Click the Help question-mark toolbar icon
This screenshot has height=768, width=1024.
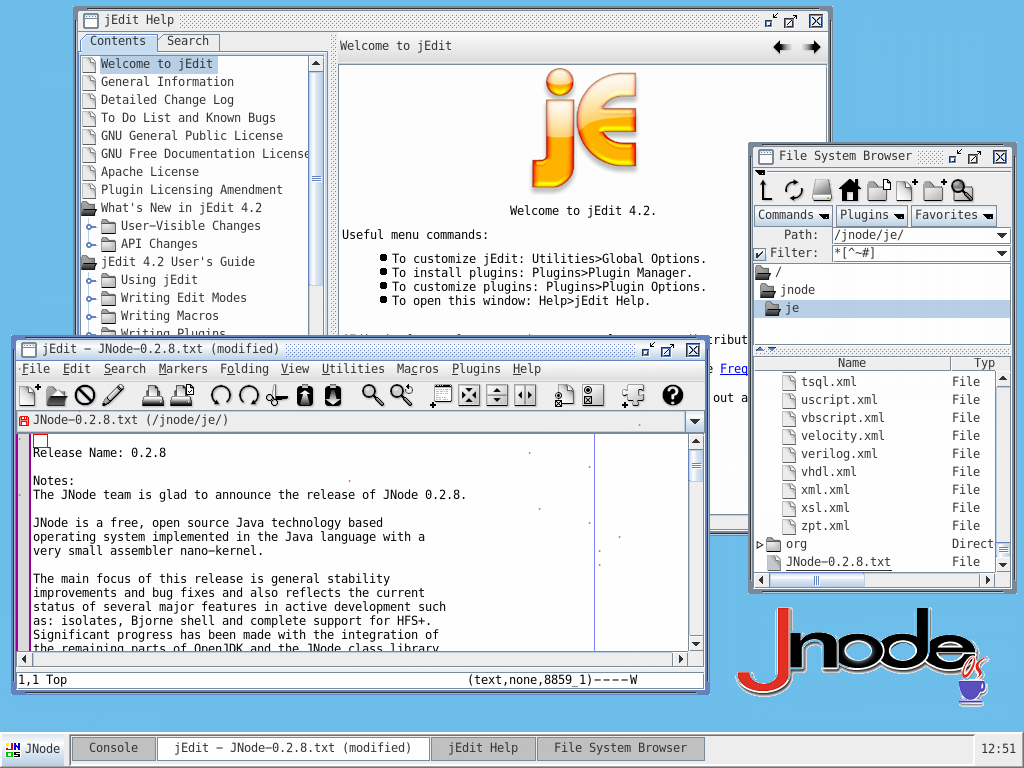click(672, 395)
